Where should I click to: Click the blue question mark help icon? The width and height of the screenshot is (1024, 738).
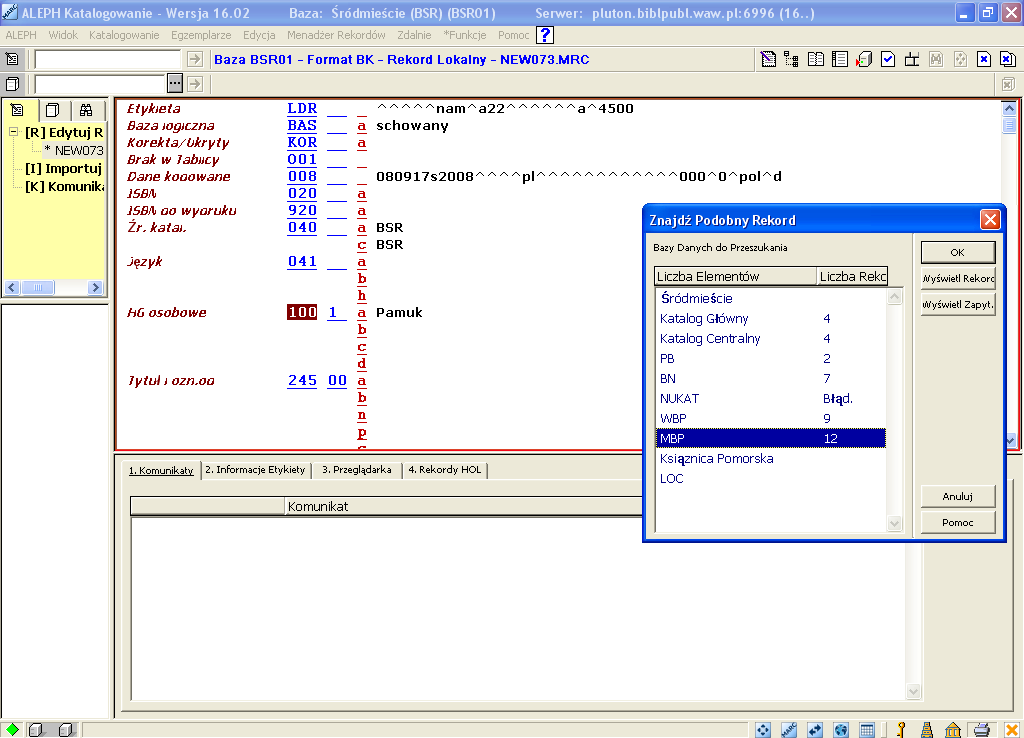[x=545, y=35]
